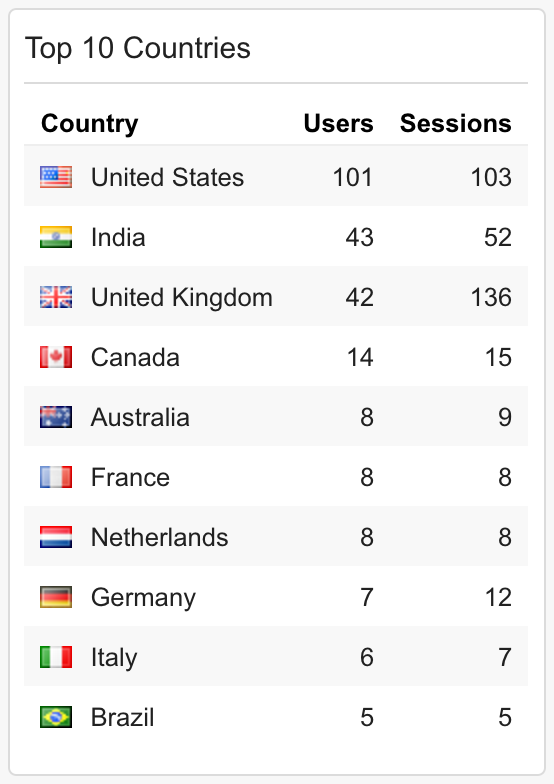
Task: Click the Canada flag icon
Action: (x=56, y=357)
